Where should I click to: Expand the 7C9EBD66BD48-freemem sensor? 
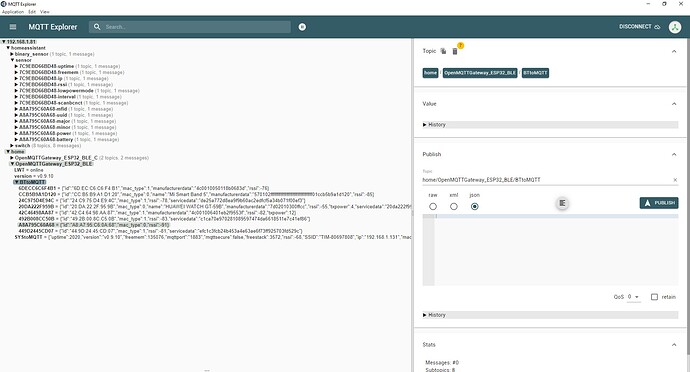pos(16,73)
